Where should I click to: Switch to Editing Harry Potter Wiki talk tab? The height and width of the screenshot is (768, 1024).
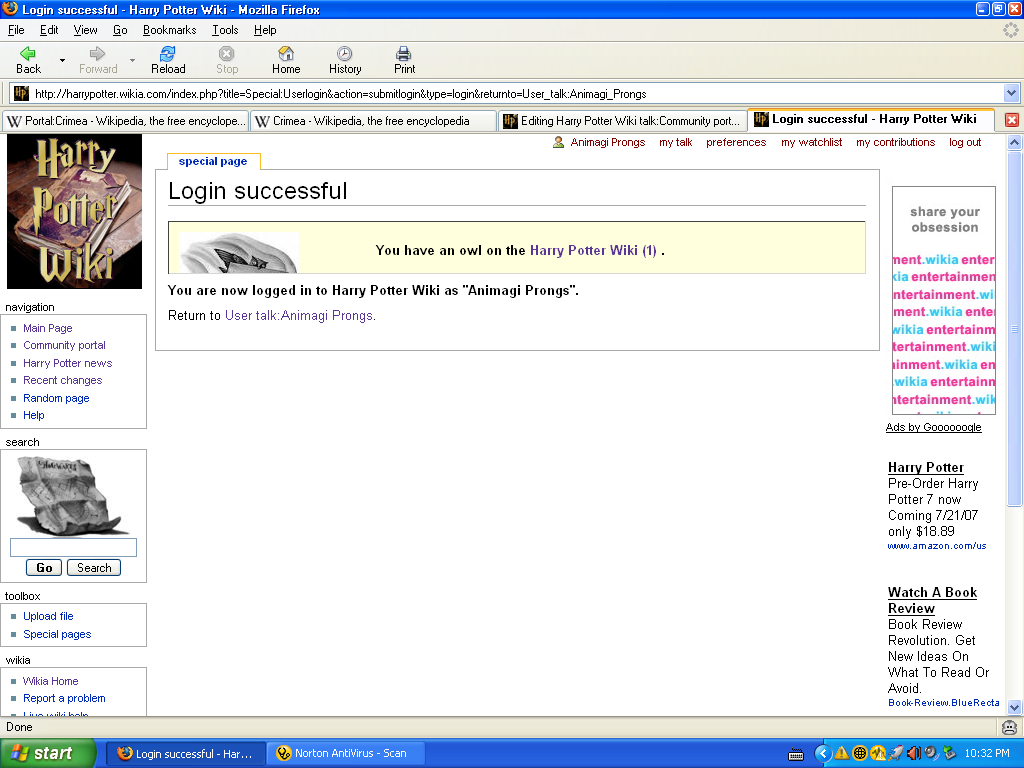point(622,121)
